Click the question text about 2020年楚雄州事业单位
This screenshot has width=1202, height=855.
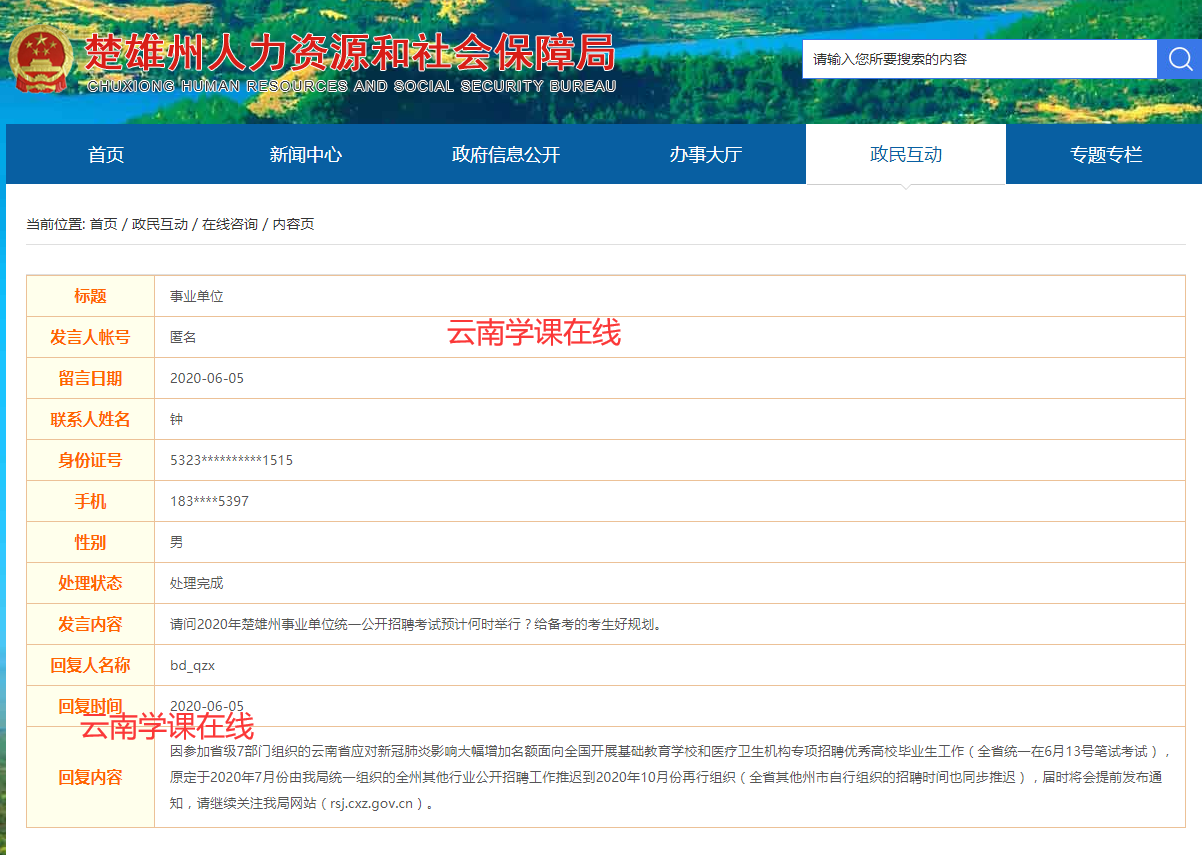(417, 624)
